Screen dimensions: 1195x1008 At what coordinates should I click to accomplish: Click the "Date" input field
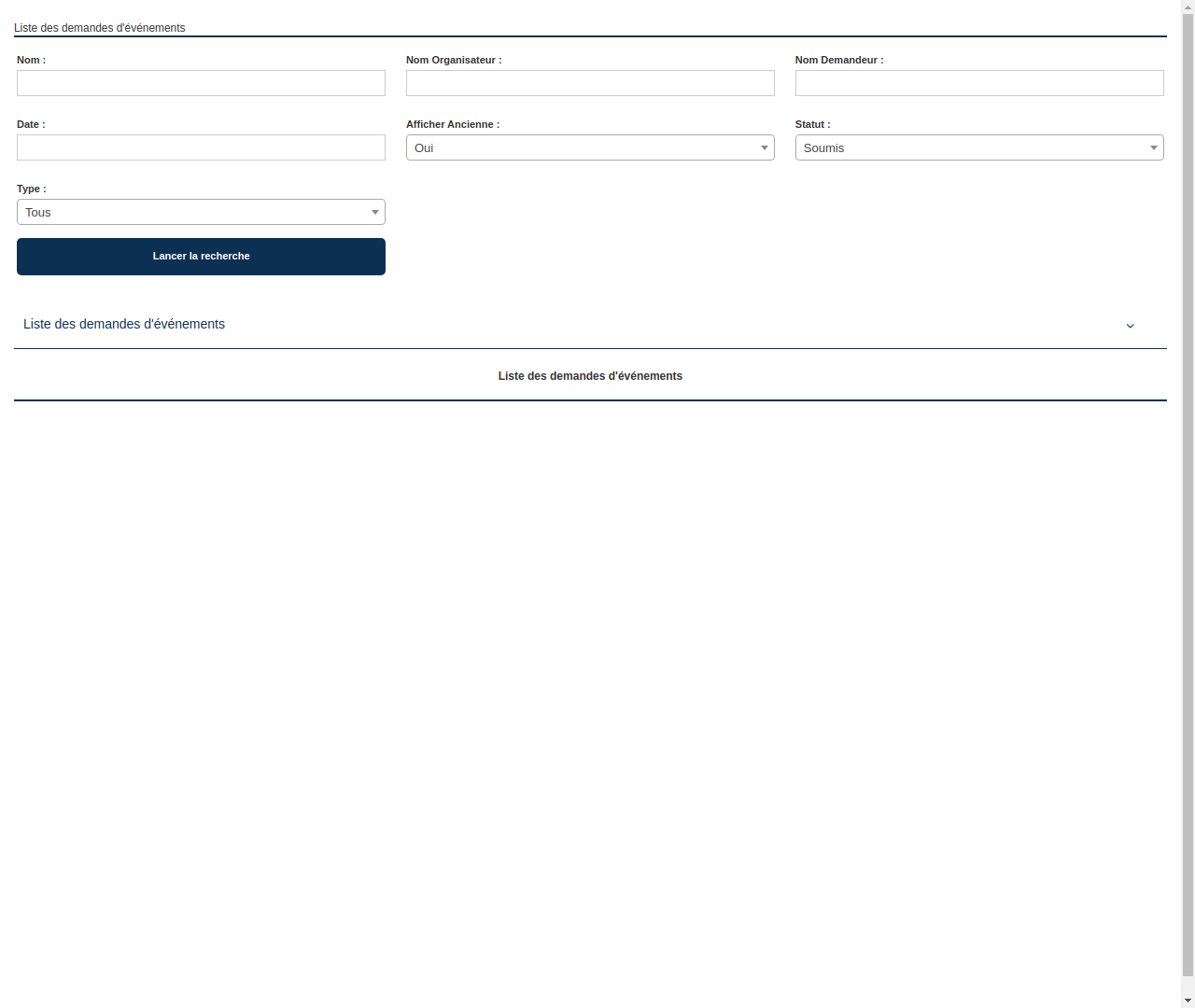point(201,147)
